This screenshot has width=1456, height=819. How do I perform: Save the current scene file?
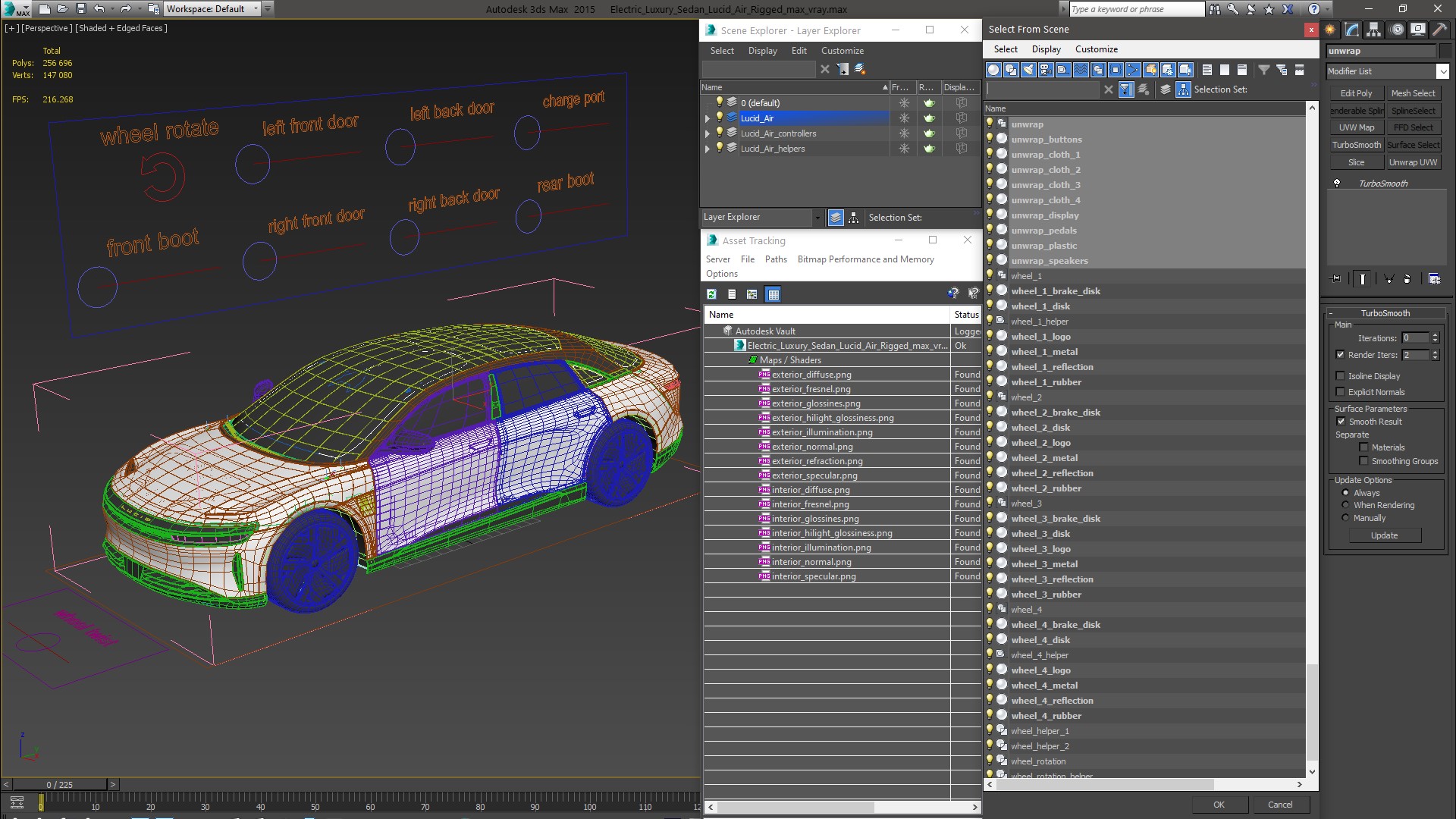(81, 9)
